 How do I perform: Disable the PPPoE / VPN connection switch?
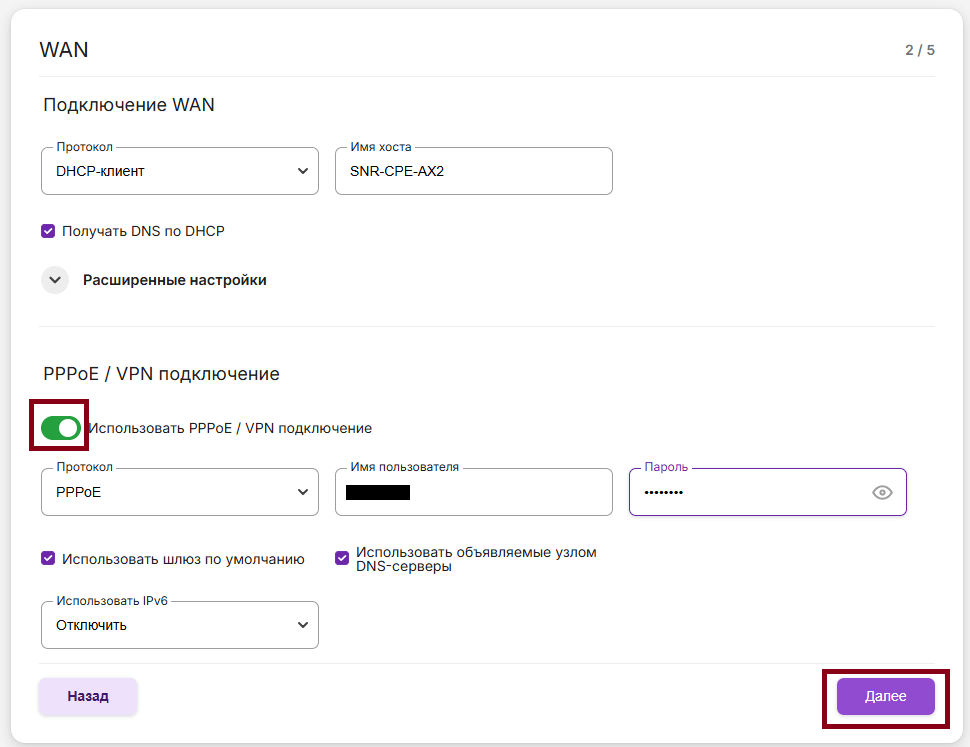click(x=60, y=428)
